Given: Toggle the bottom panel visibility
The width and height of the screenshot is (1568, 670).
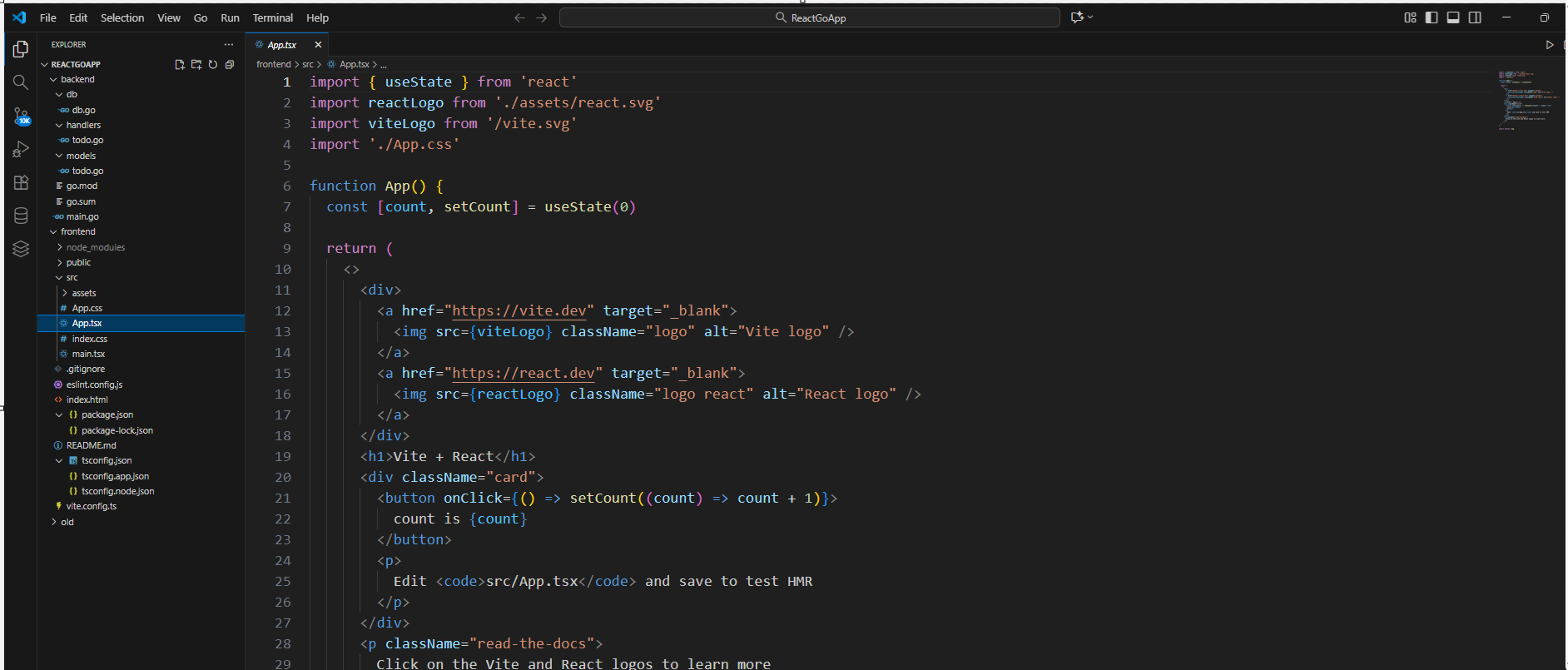Looking at the screenshot, I should pyautogui.click(x=1453, y=17).
